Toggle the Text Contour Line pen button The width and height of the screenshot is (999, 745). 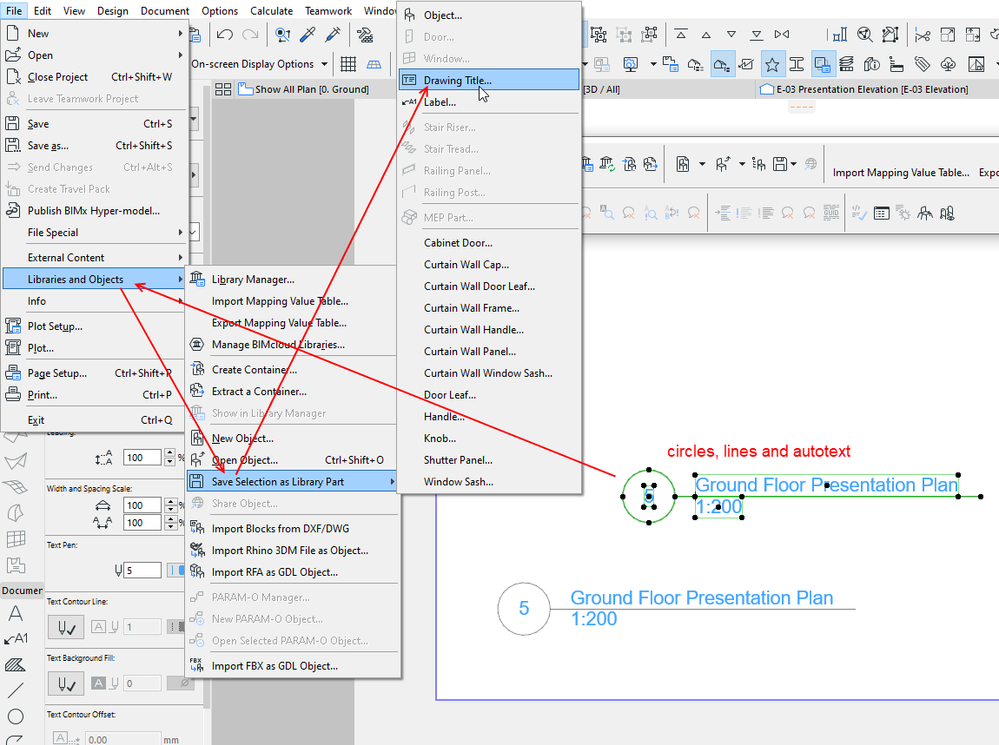click(x=66, y=627)
